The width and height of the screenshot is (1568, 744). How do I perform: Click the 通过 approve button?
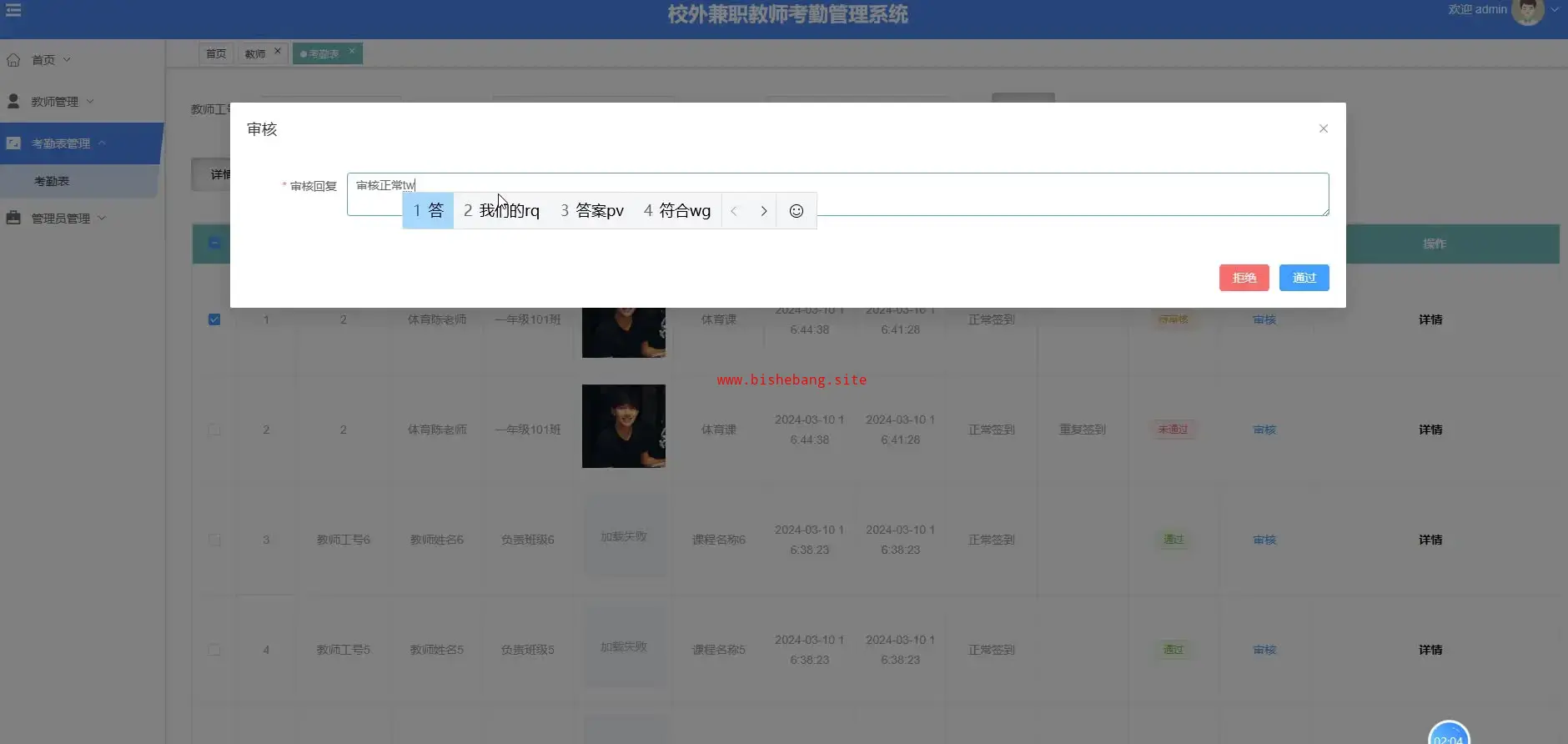pos(1304,278)
